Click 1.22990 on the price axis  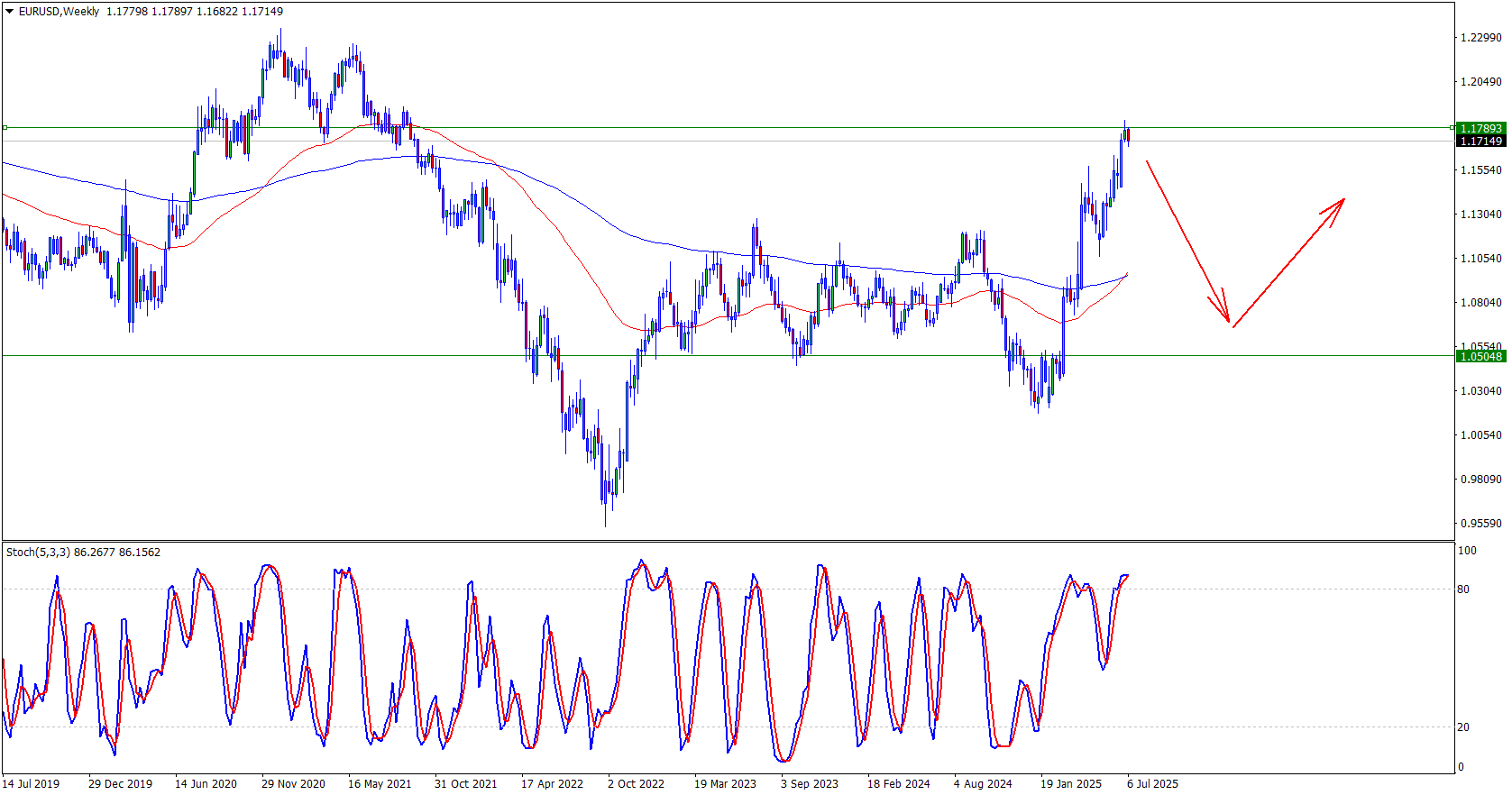[x=1480, y=38]
